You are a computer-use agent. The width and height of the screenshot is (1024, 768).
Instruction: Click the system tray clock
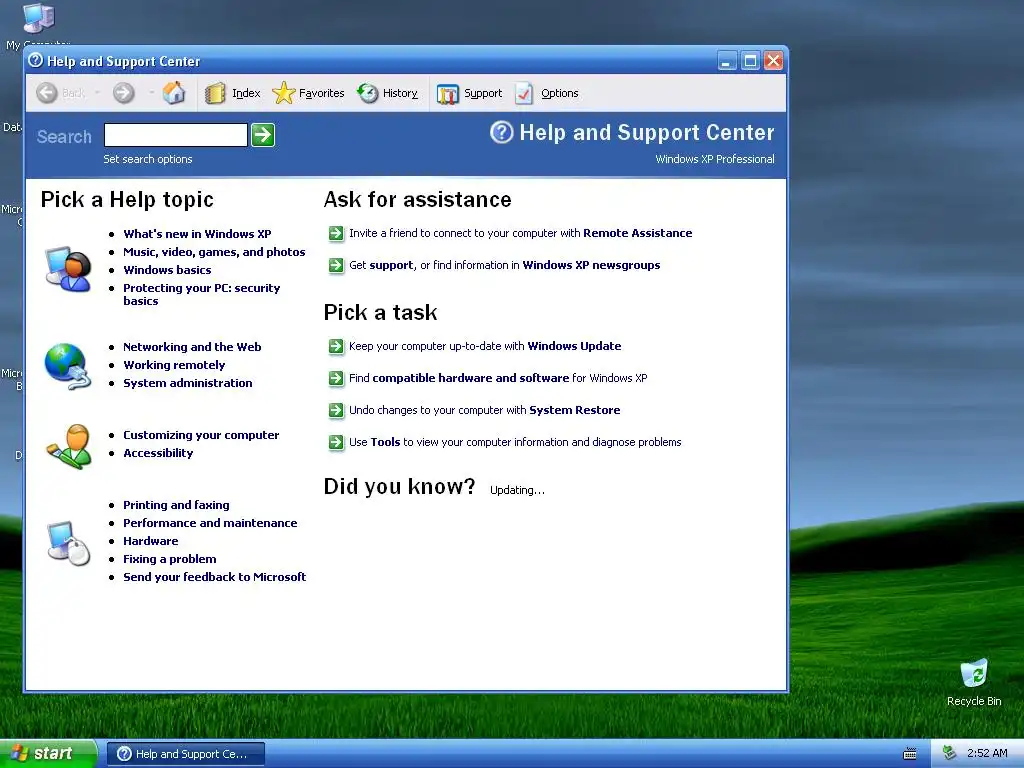coord(987,753)
